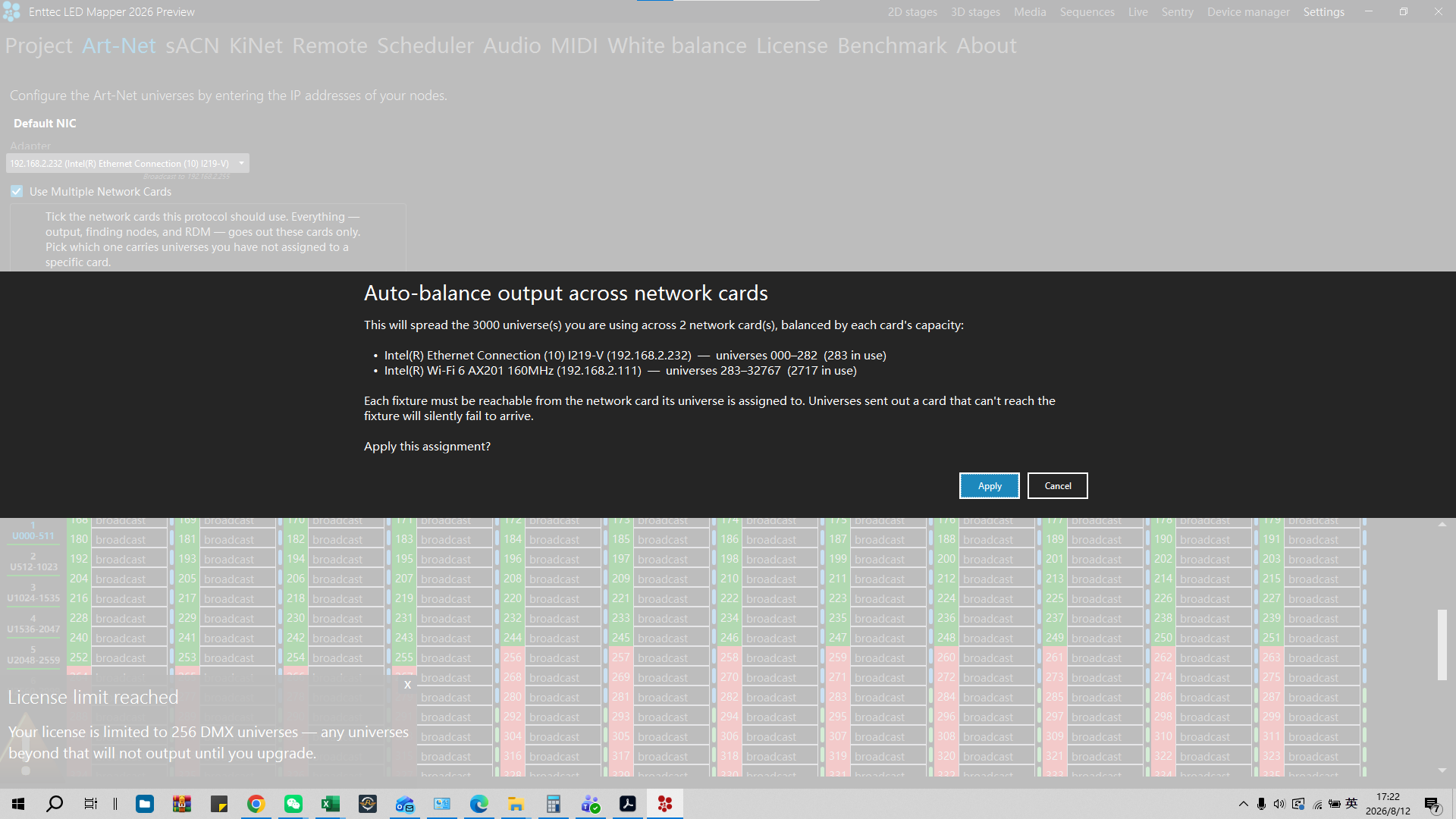Image resolution: width=1456 pixels, height=819 pixels.
Task: Click the IP field for universe 180
Action: click(129, 540)
